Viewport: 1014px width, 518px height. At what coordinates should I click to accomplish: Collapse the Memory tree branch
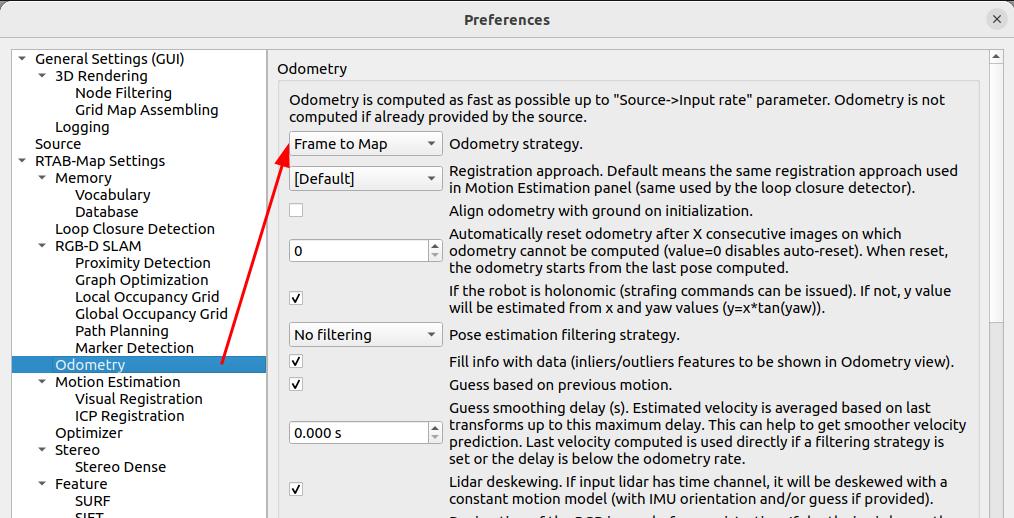[x=43, y=178]
